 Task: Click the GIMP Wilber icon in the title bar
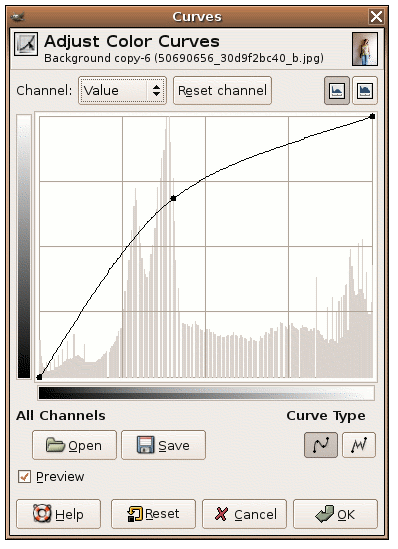click(x=18, y=16)
